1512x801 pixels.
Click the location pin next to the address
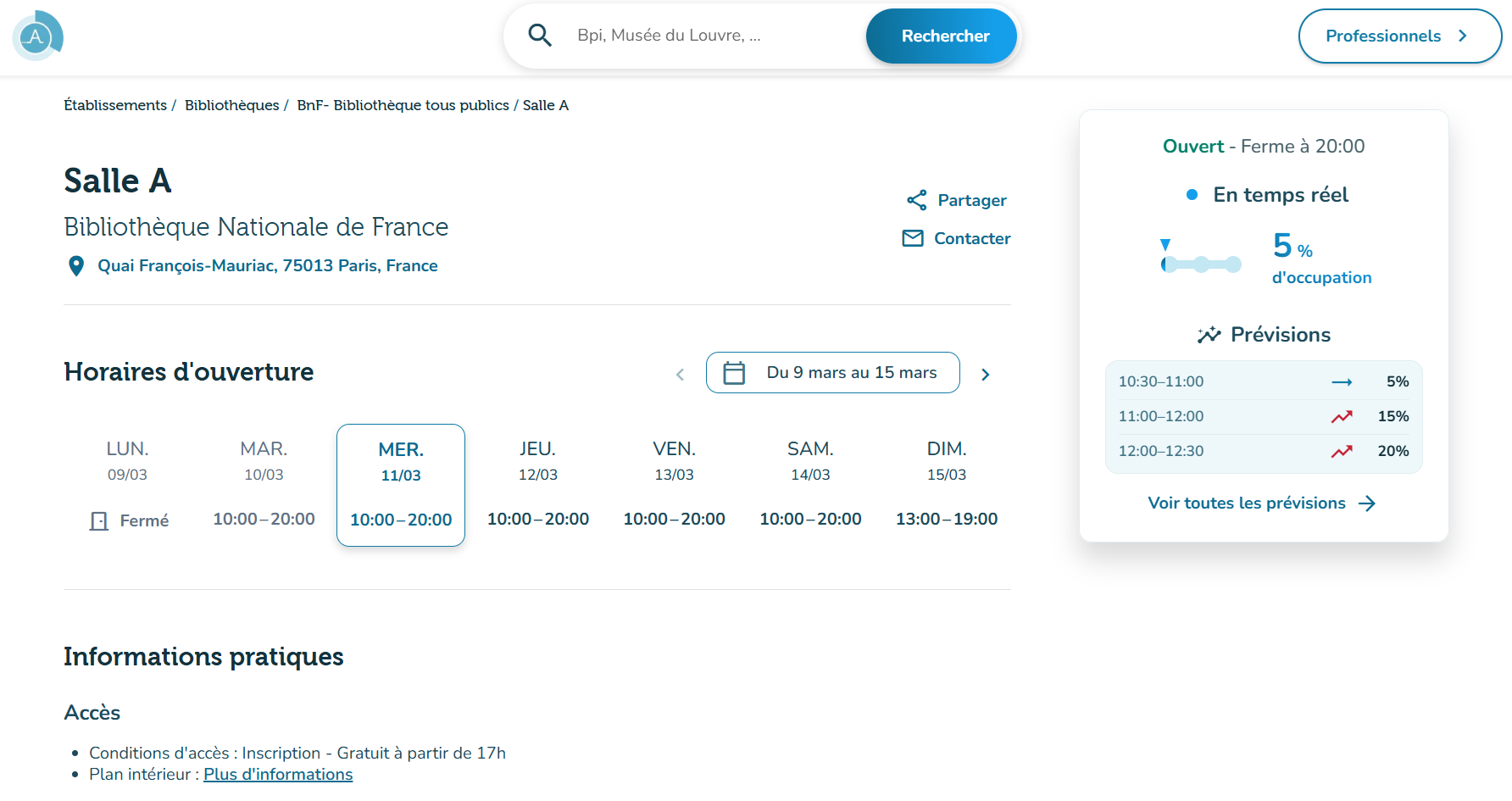pos(76,265)
